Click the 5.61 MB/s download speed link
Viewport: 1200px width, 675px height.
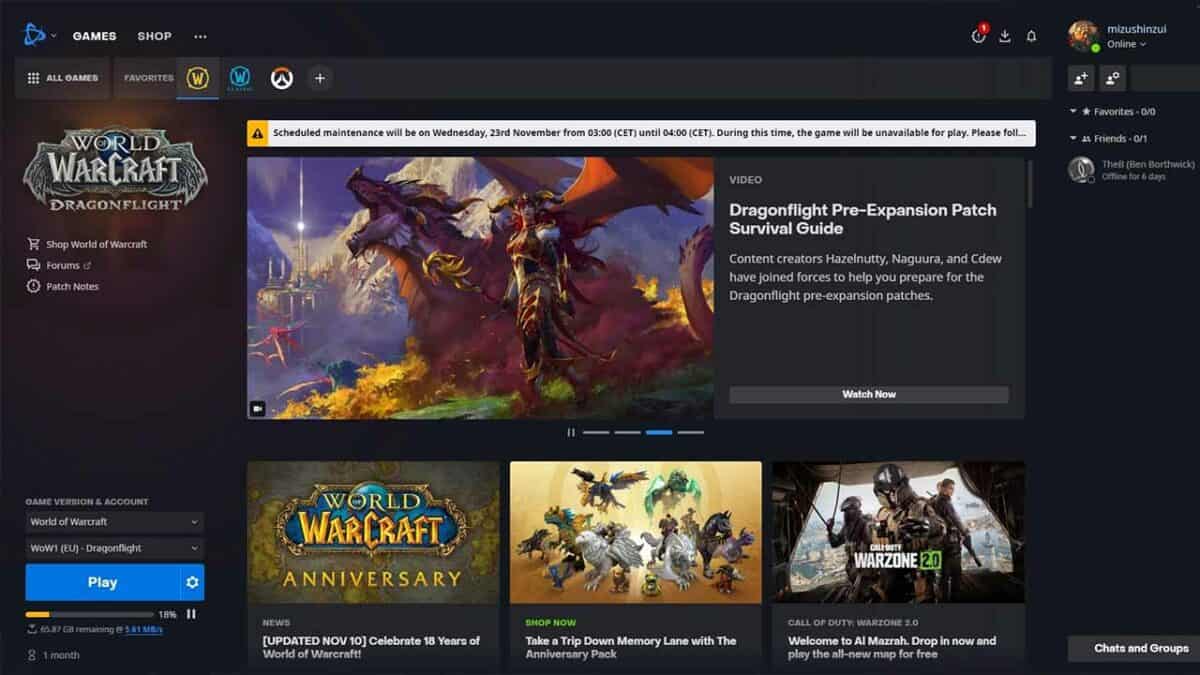pos(143,630)
